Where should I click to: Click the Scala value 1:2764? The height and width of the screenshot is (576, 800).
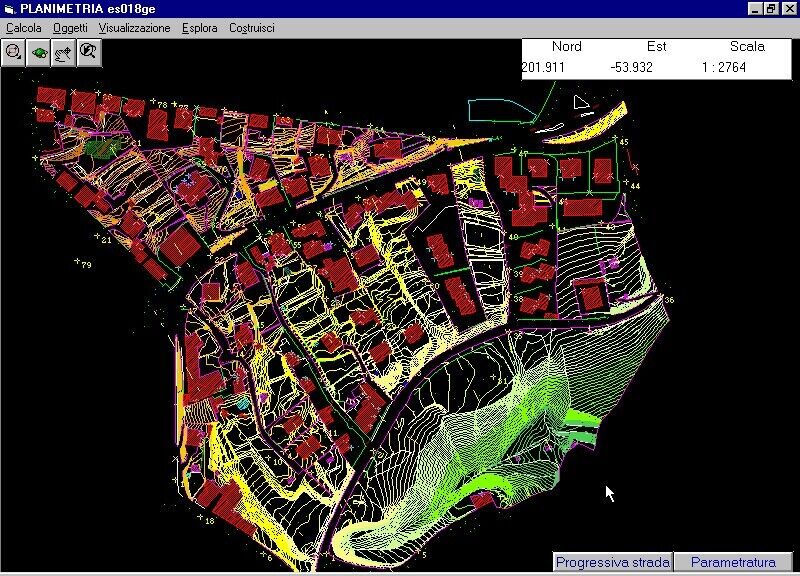(x=724, y=67)
